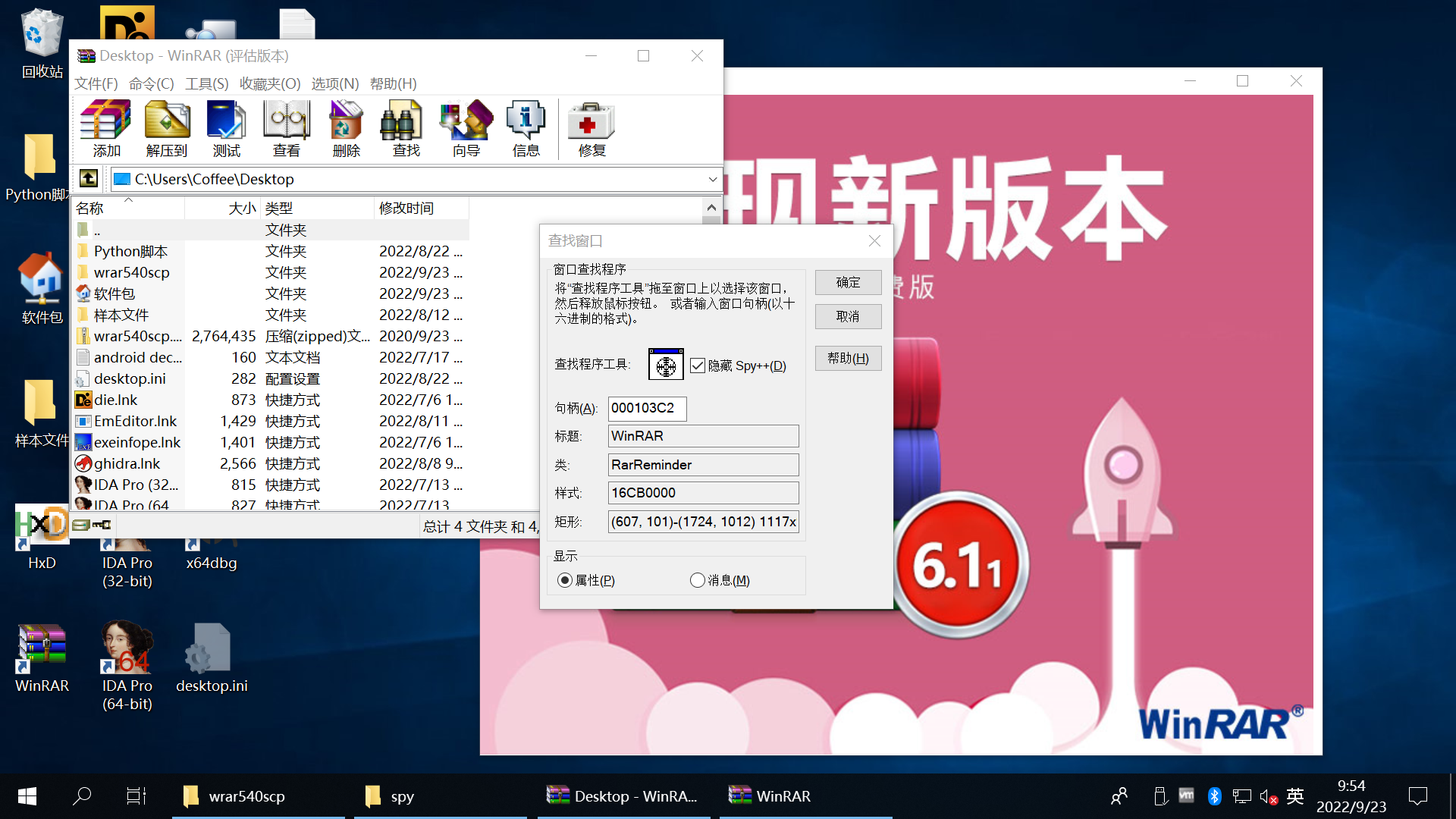Click the file list scrollbar up arrow
The height and width of the screenshot is (819, 1456).
[711, 207]
